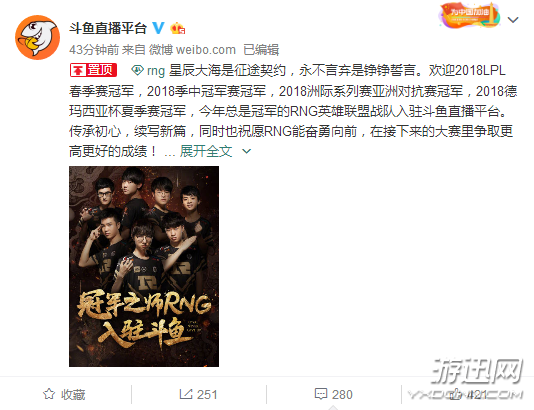Like the post via thumbs-up 421
Viewport: 534px width, 410px height.
click(469, 394)
